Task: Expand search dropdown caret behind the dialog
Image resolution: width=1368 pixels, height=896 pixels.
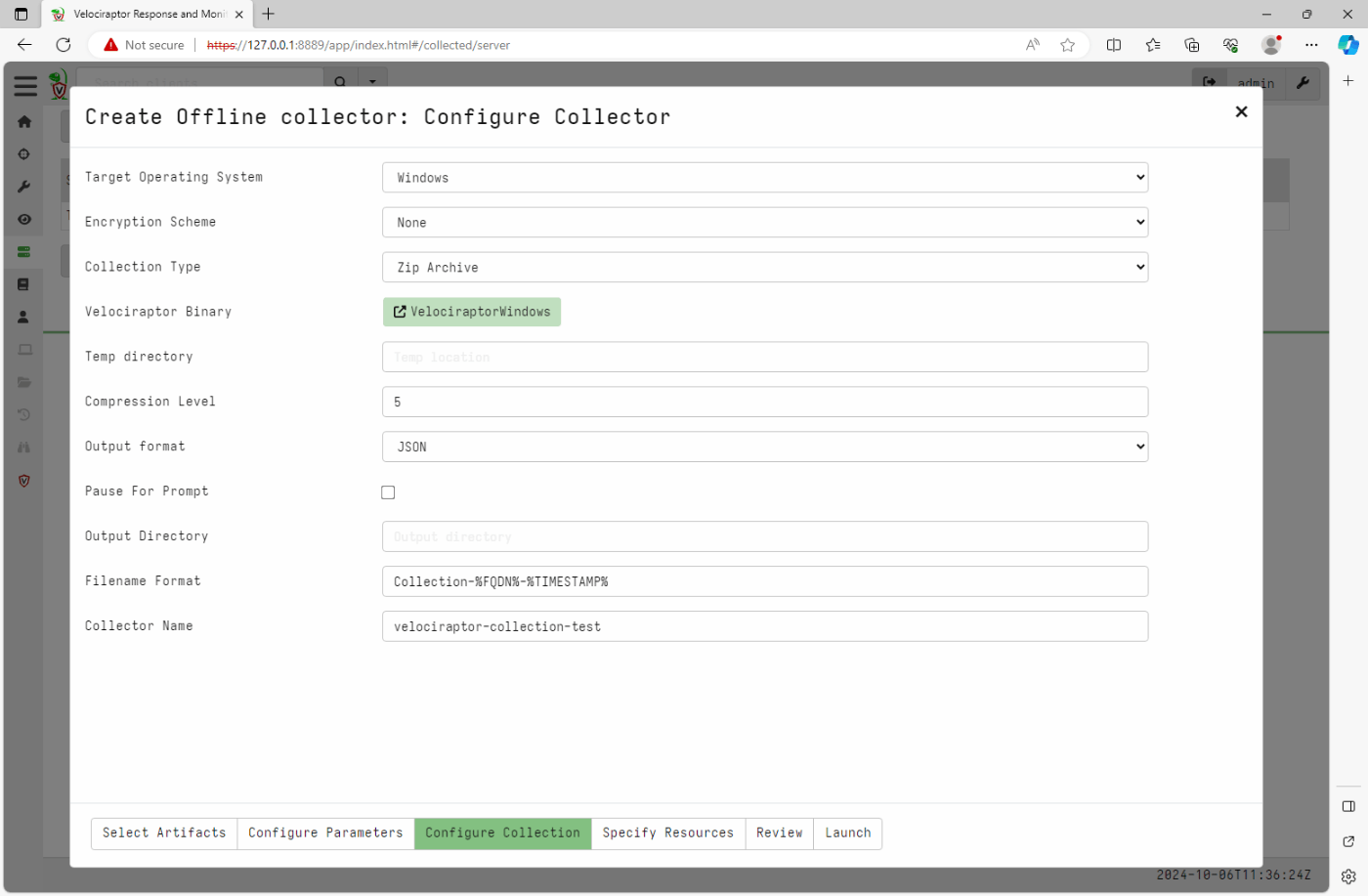Action: pyautogui.click(x=372, y=82)
